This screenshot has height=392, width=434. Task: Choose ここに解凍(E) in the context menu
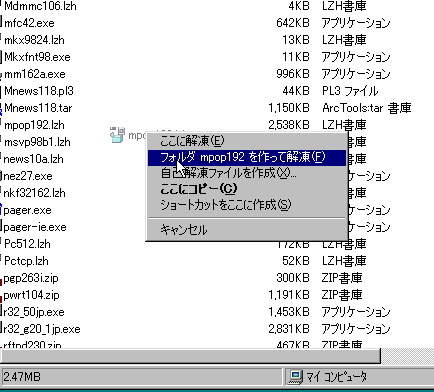tap(247, 141)
